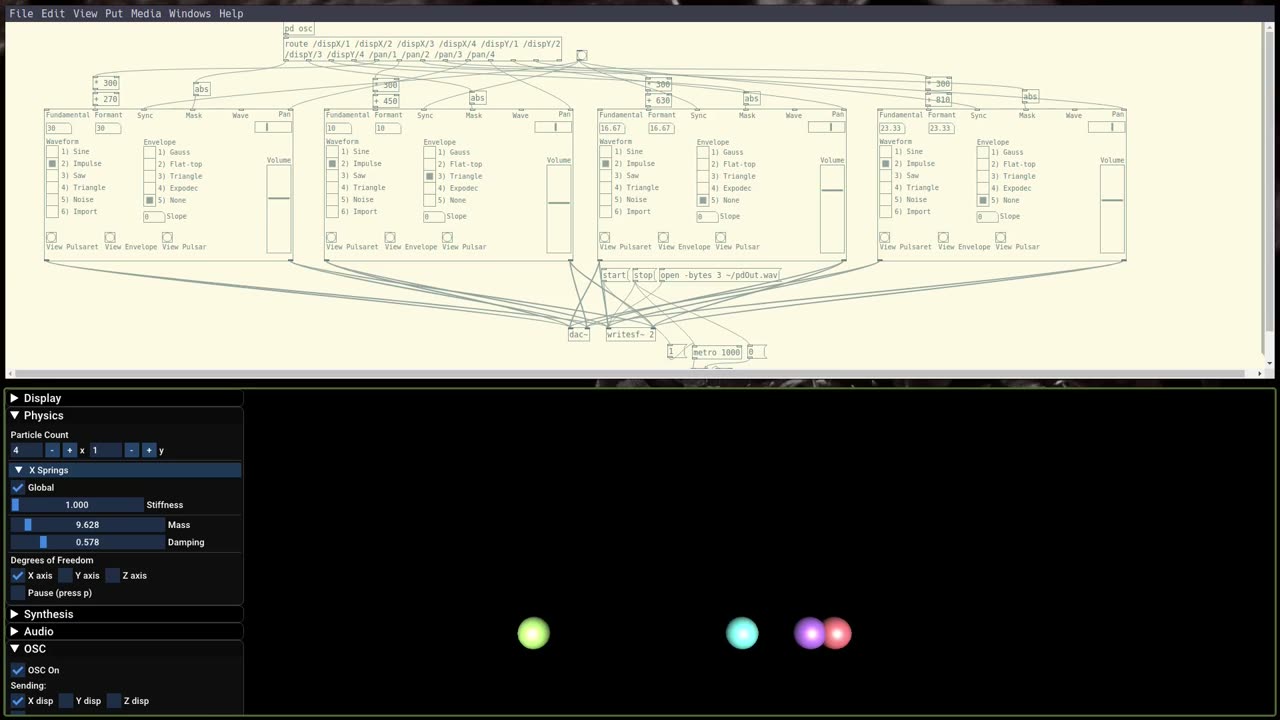Screen dimensions: 1280x720
Task: Open the Media menu
Action: (x=146, y=13)
